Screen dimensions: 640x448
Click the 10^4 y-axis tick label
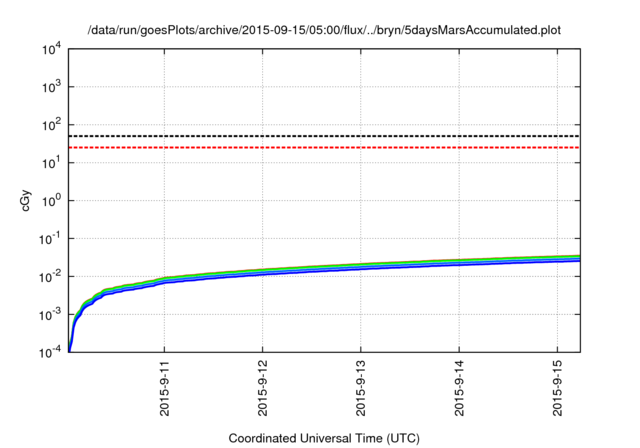(52, 49)
